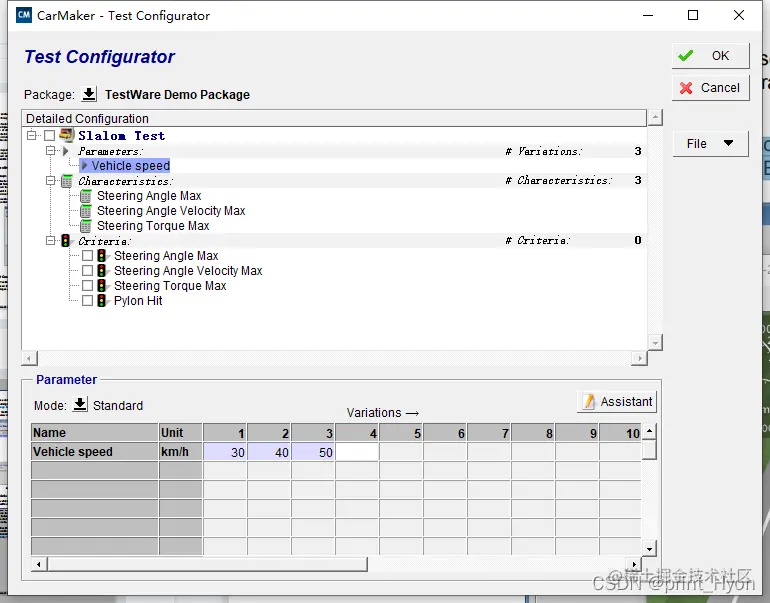Enable the Steering Angle Velocity Max criterion checkbox
Screen dimensions: 770x603
87,271
